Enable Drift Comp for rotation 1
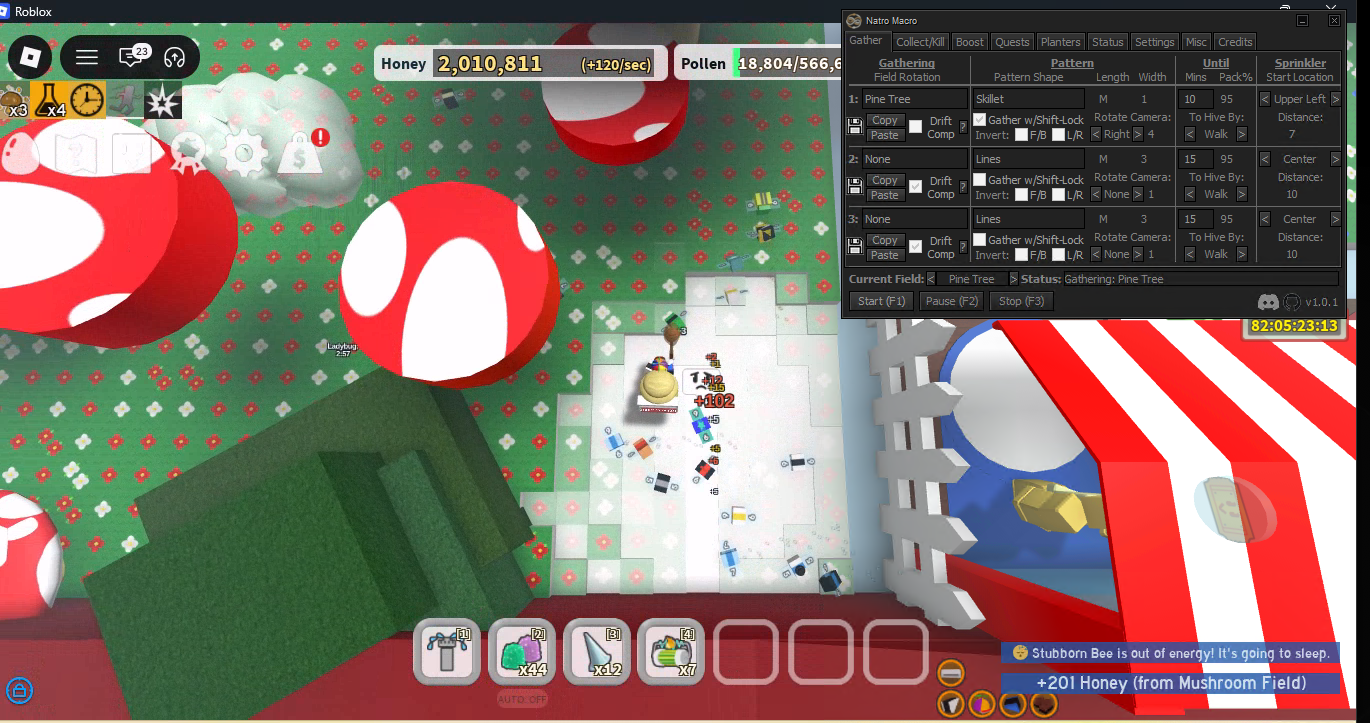Image resolution: width=1370 pixels, height=723 pixels. 917,126
